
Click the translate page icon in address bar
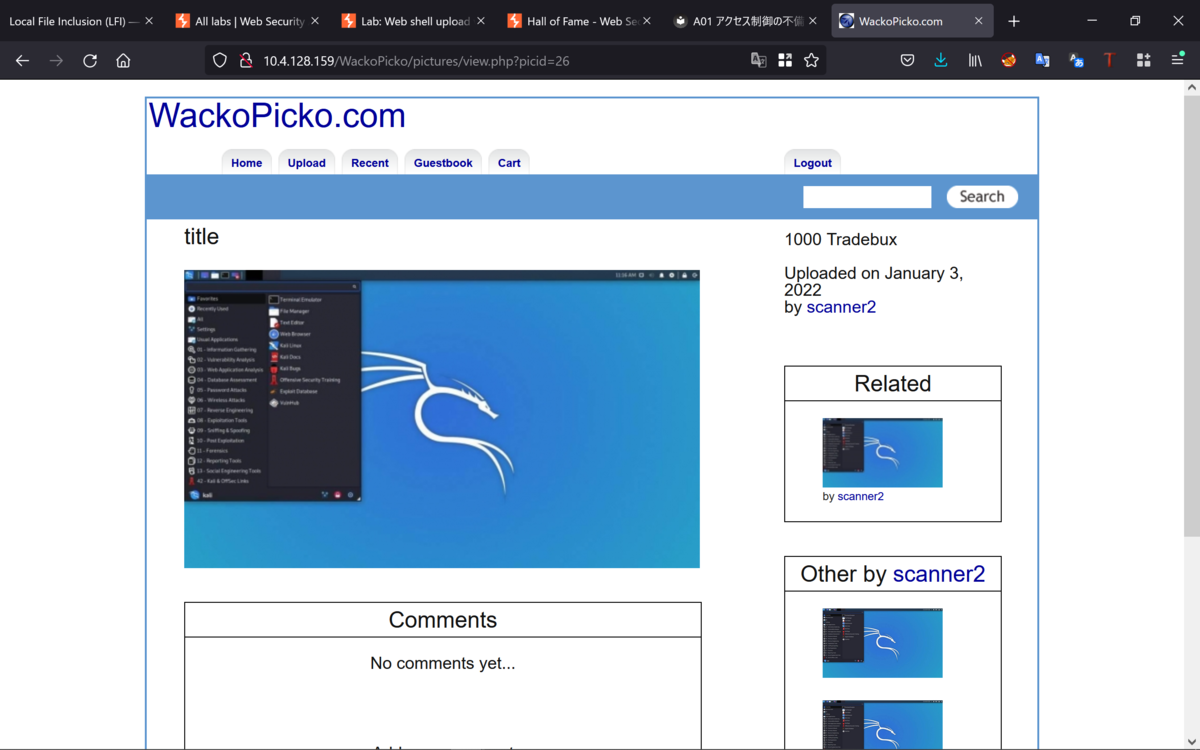(759, 61)
